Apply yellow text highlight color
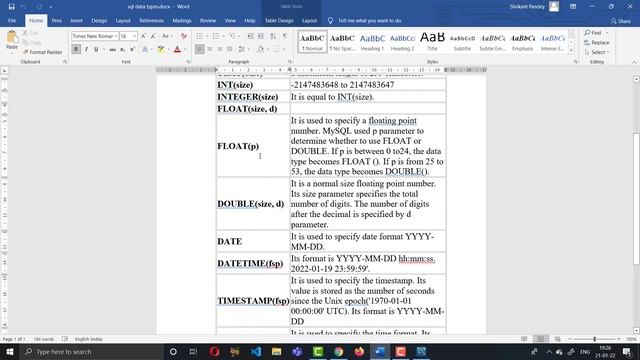This screenshot has width=640, height=360. tap(161, 49)
